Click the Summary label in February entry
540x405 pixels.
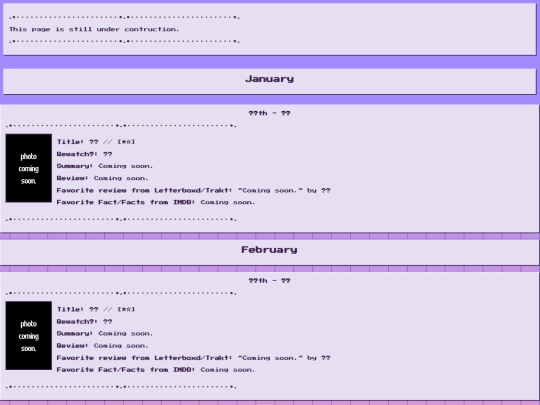click(x=75, y=333)
